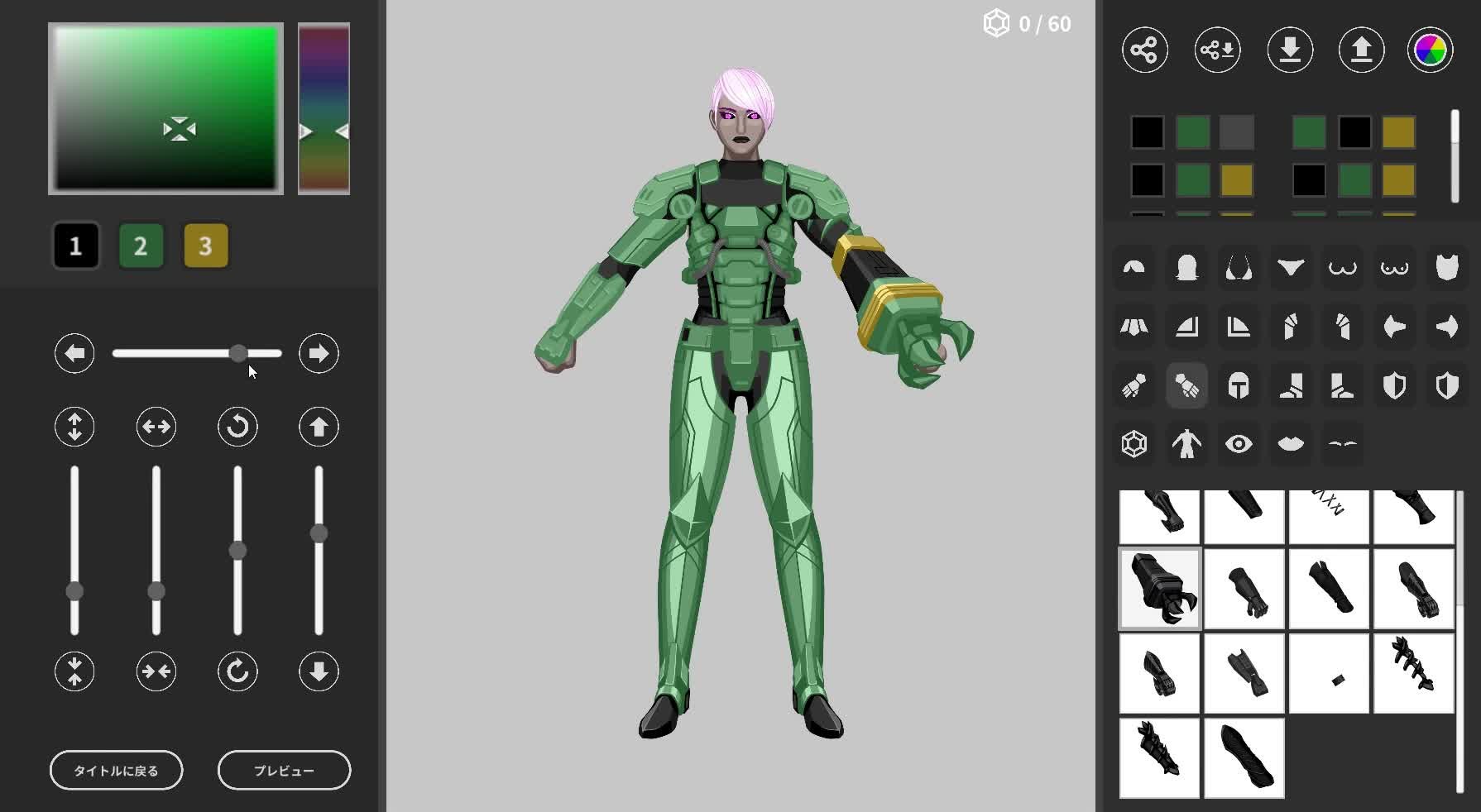
Task: Select color slot 2 (green)
Action: coord(141,246)
